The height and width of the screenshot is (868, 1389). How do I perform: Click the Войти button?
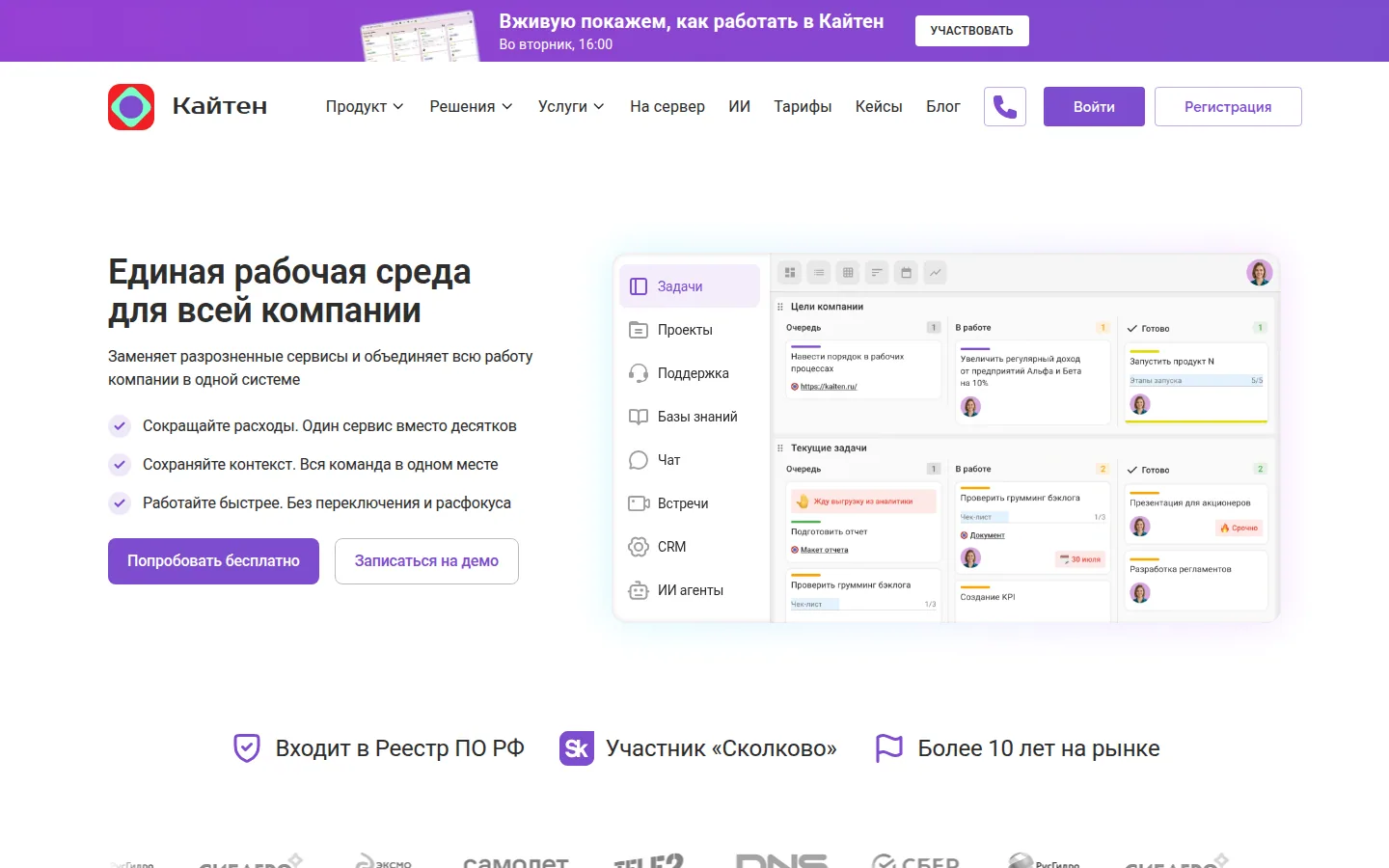point(1094,107)
